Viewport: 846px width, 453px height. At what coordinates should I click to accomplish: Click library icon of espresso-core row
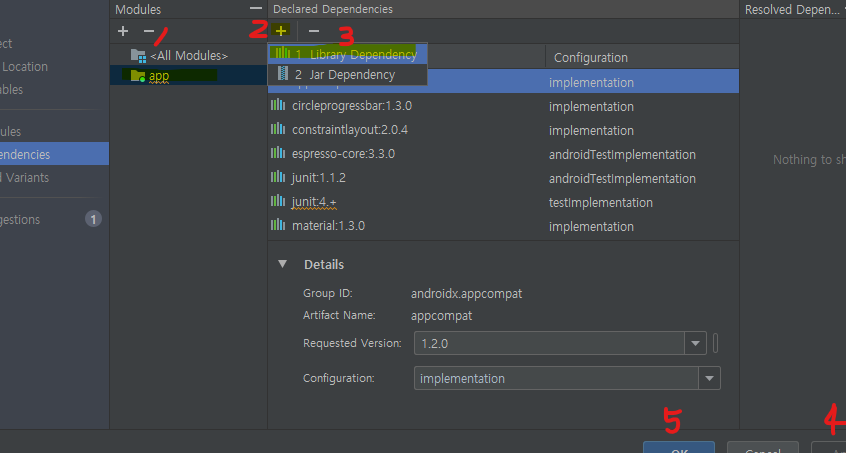point(278,153)
